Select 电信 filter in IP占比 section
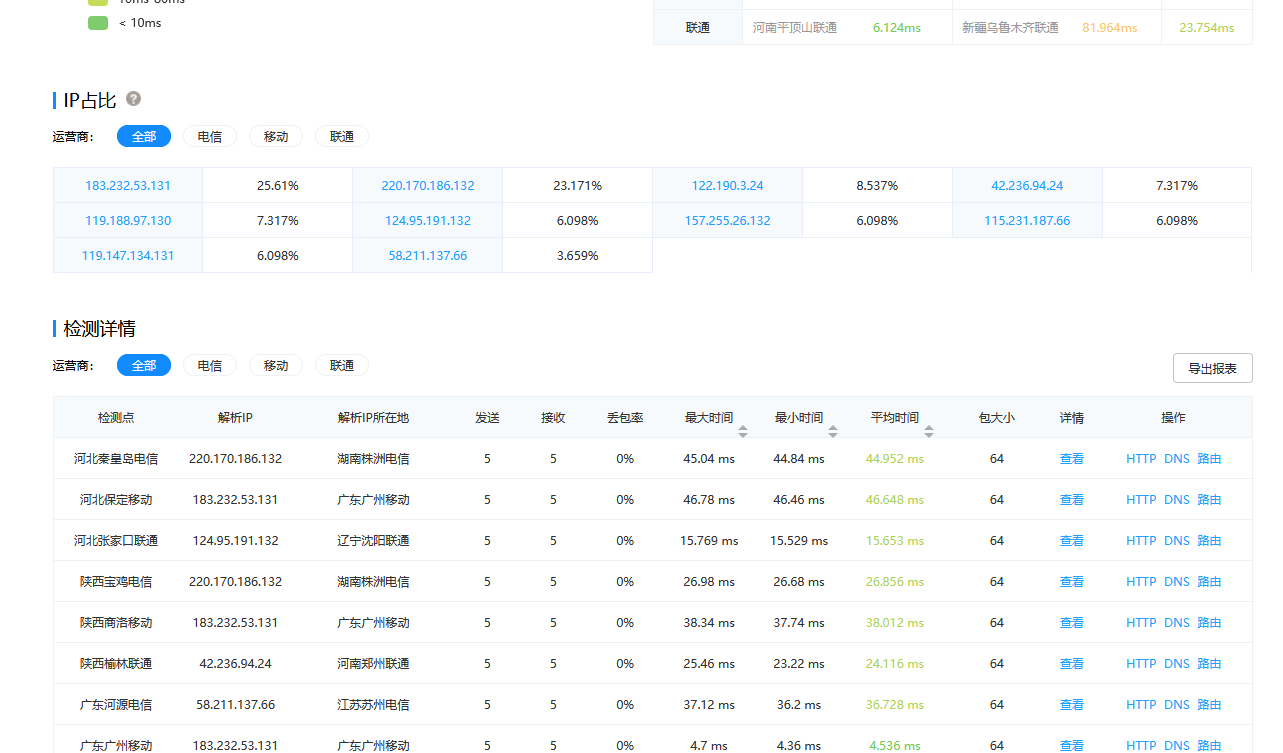This screenshot has width=1283, height=753. (x=210, y=136)
